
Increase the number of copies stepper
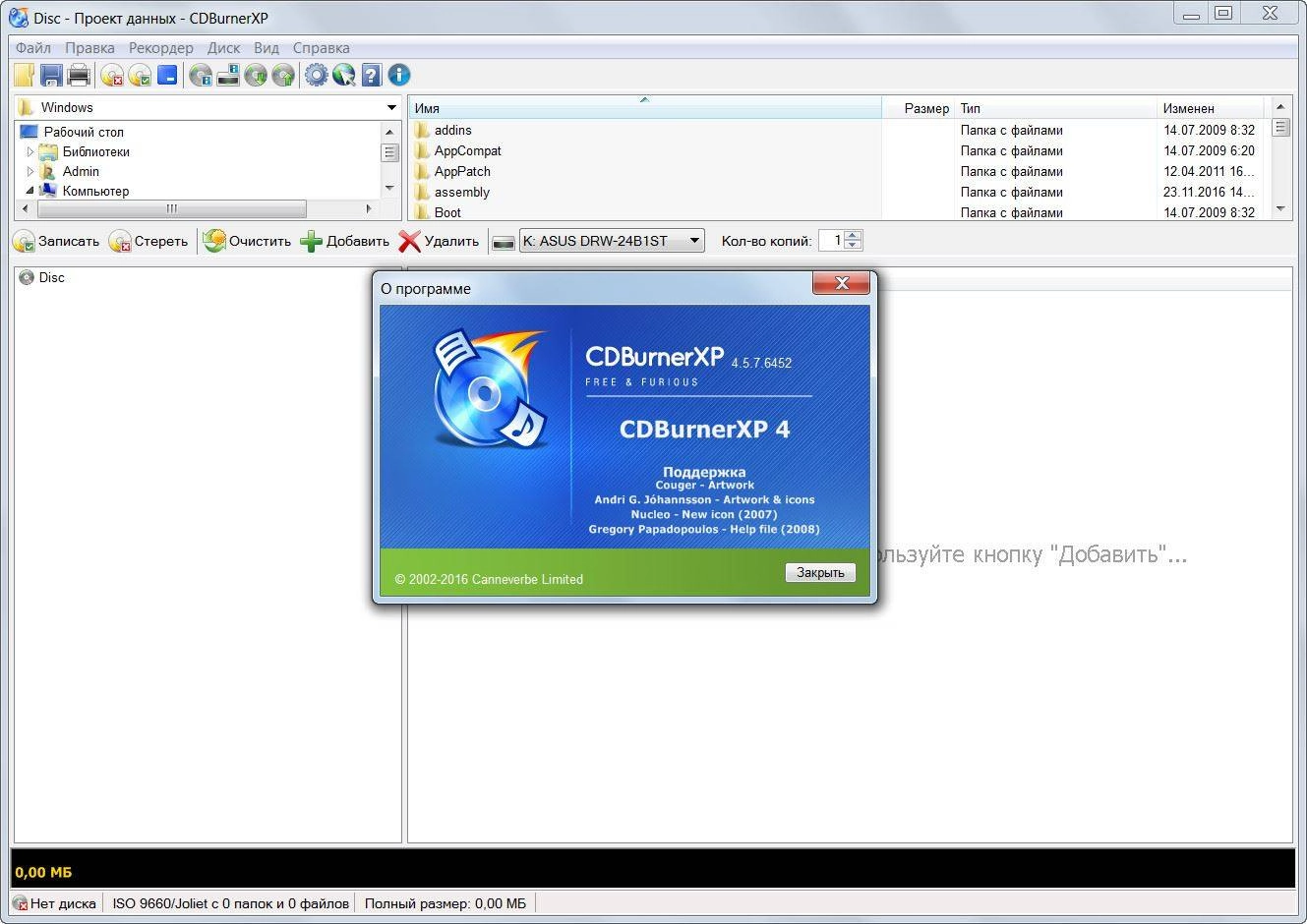(853, 235)
